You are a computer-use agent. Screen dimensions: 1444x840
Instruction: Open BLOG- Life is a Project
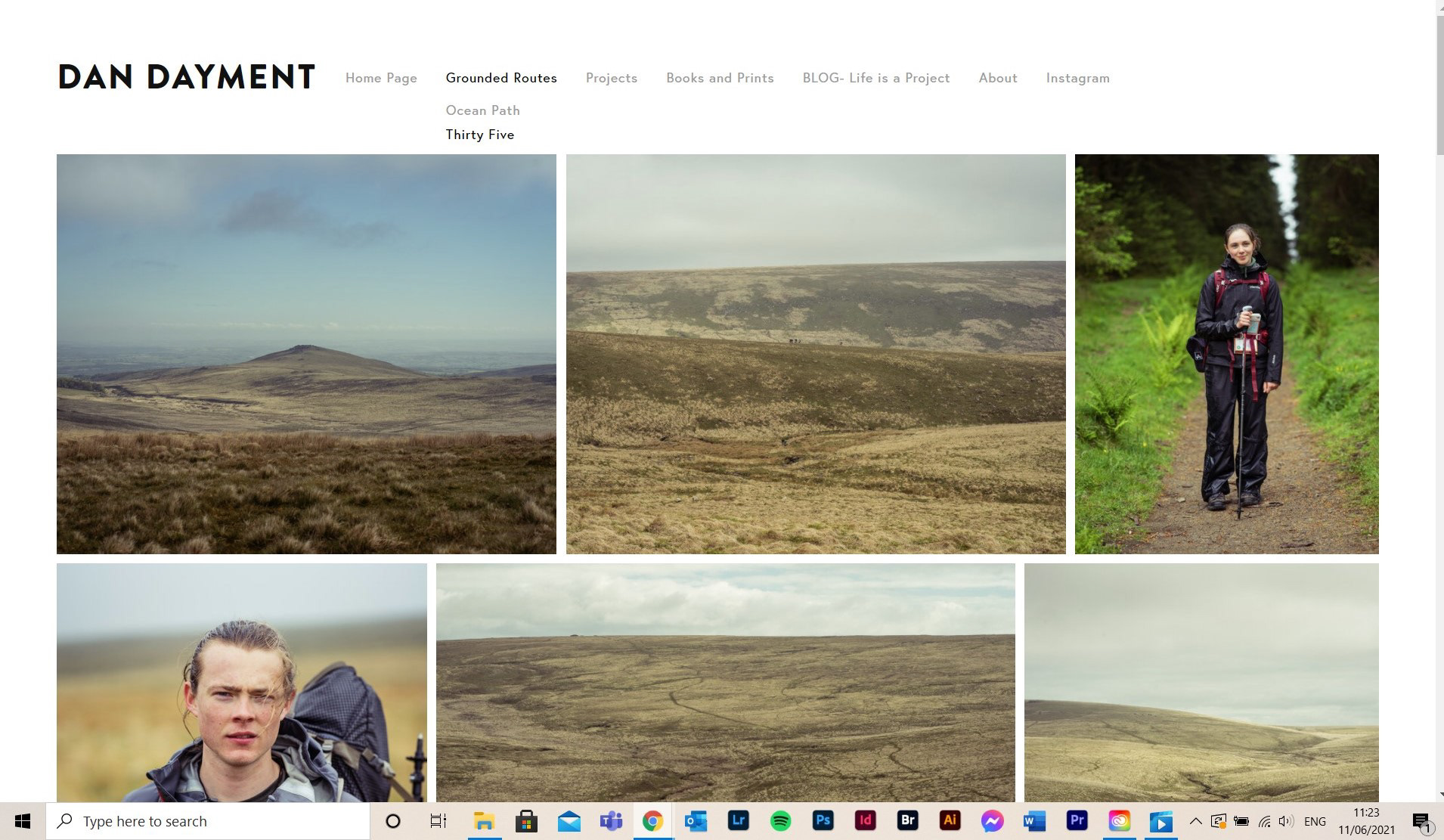tap(876, 78)
